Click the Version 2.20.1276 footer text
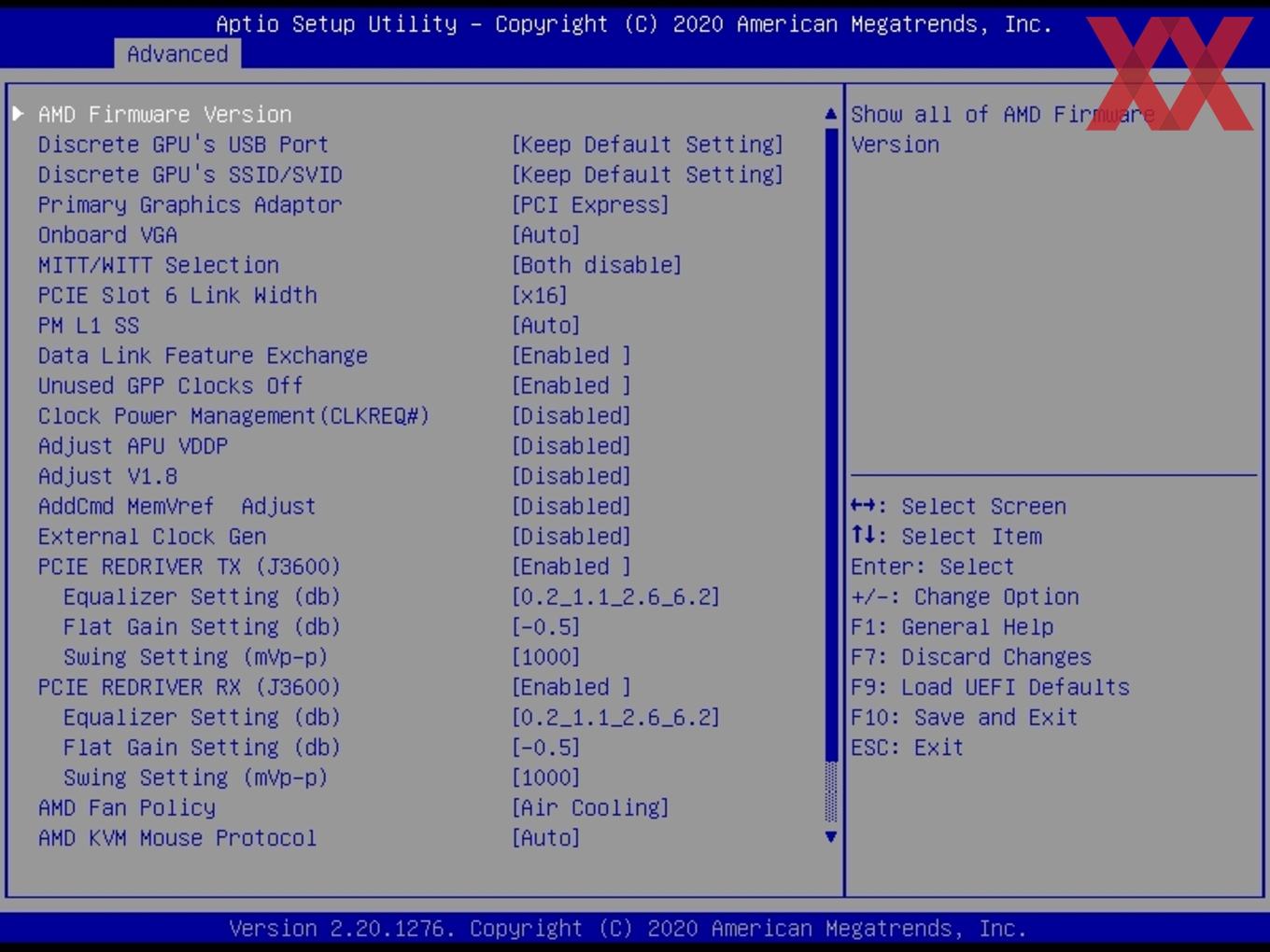 (628, 929)
